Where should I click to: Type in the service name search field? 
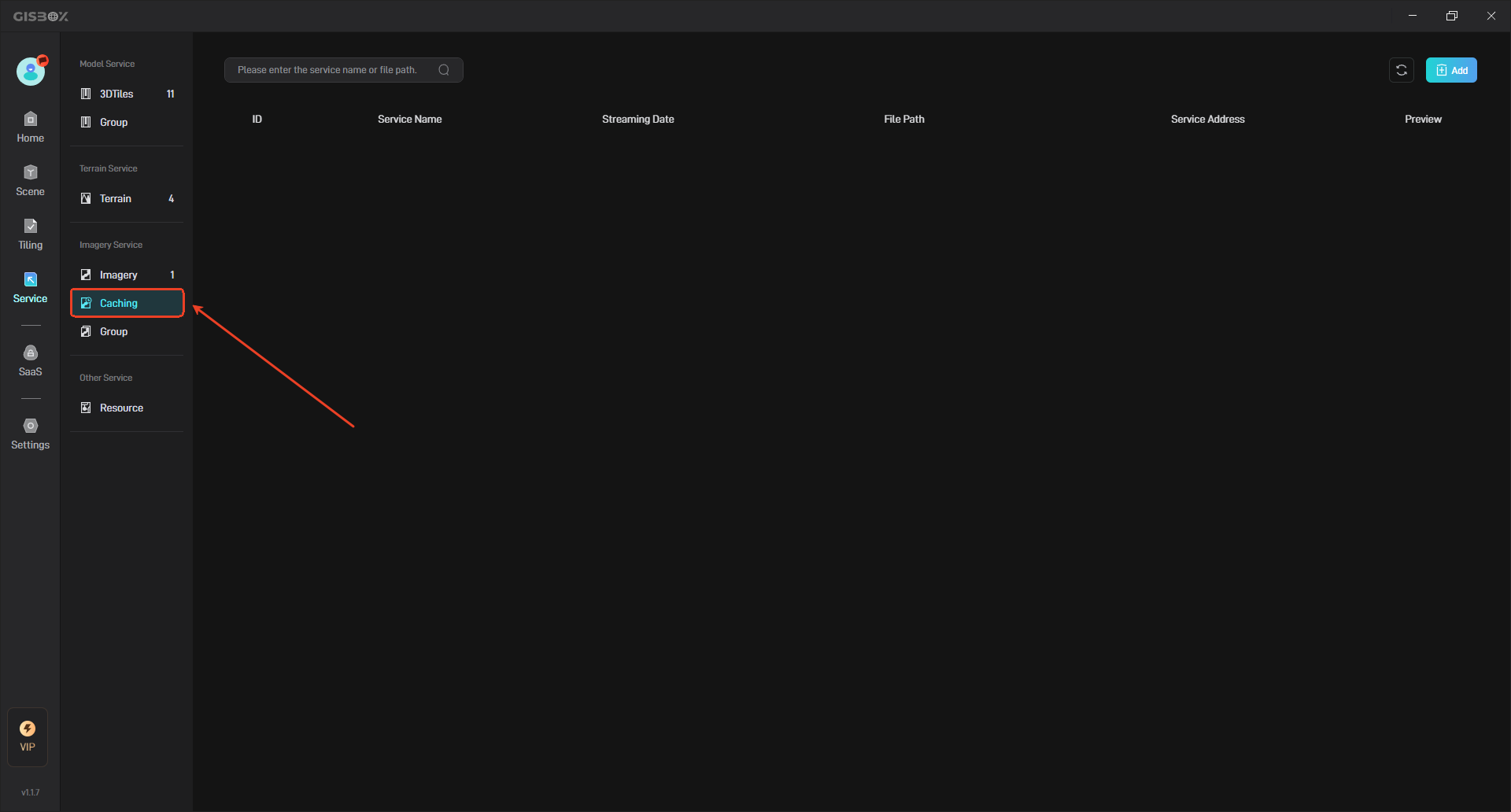tap(331, 70)
